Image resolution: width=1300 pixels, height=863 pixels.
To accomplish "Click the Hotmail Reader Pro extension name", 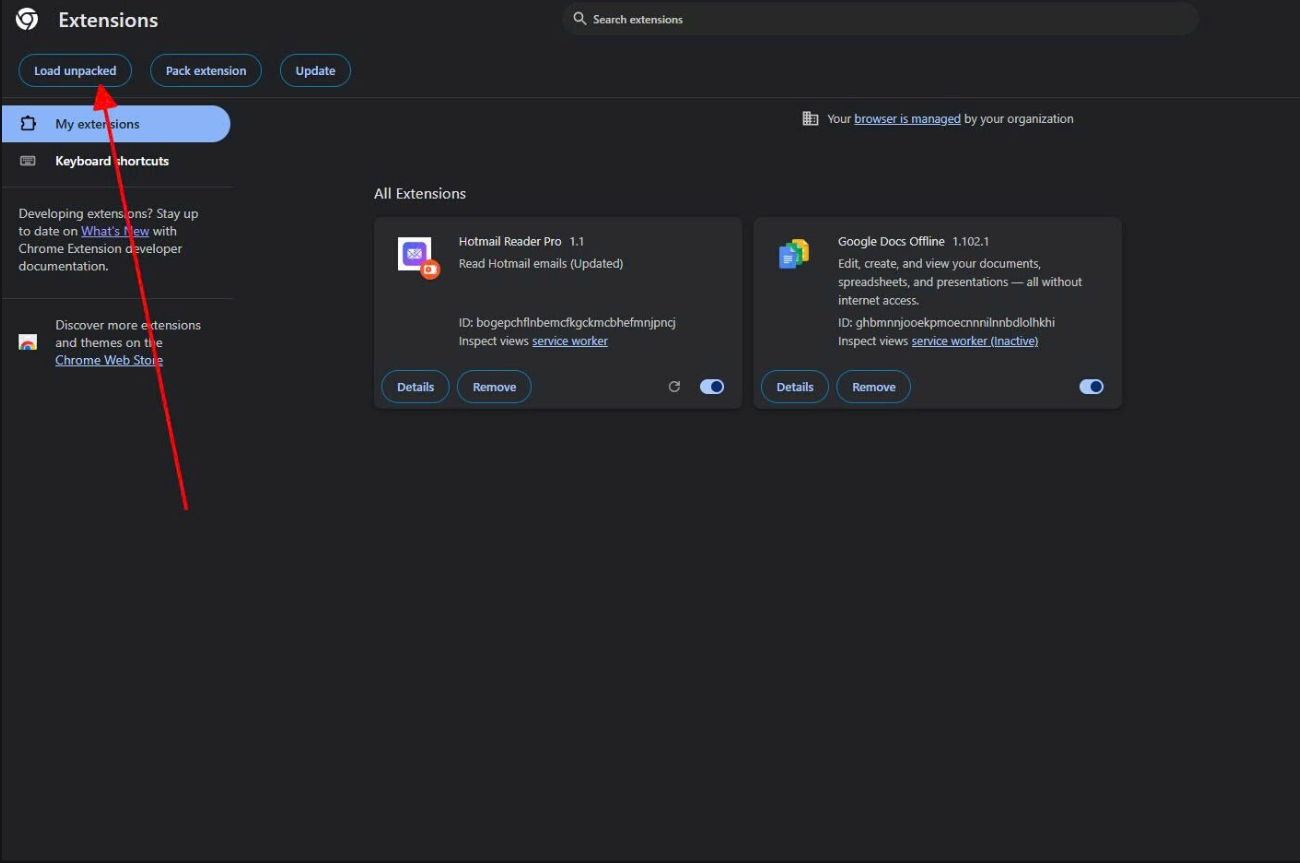I will (x=510, y=241).
